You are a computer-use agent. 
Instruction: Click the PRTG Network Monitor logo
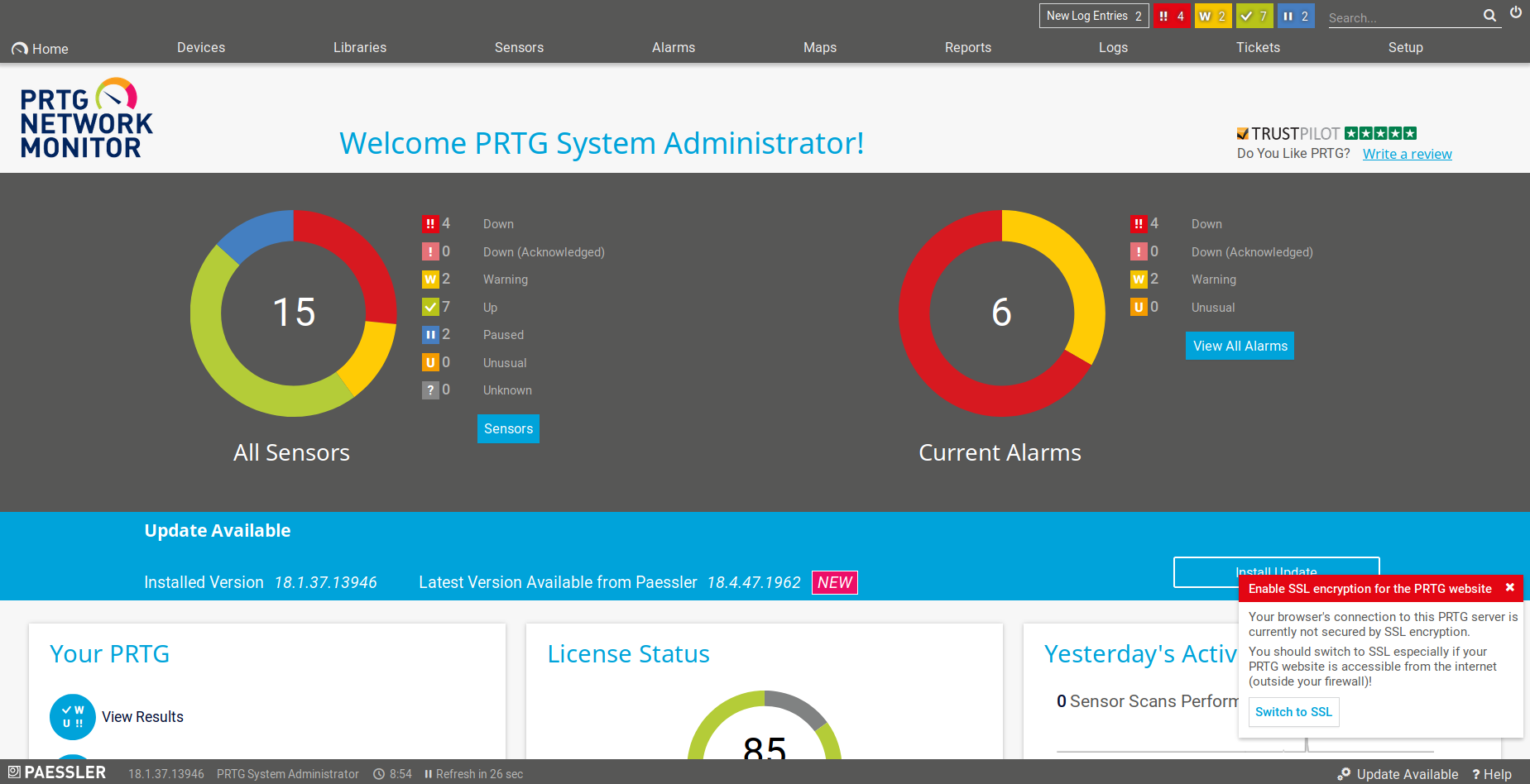(x=86, y=118)
